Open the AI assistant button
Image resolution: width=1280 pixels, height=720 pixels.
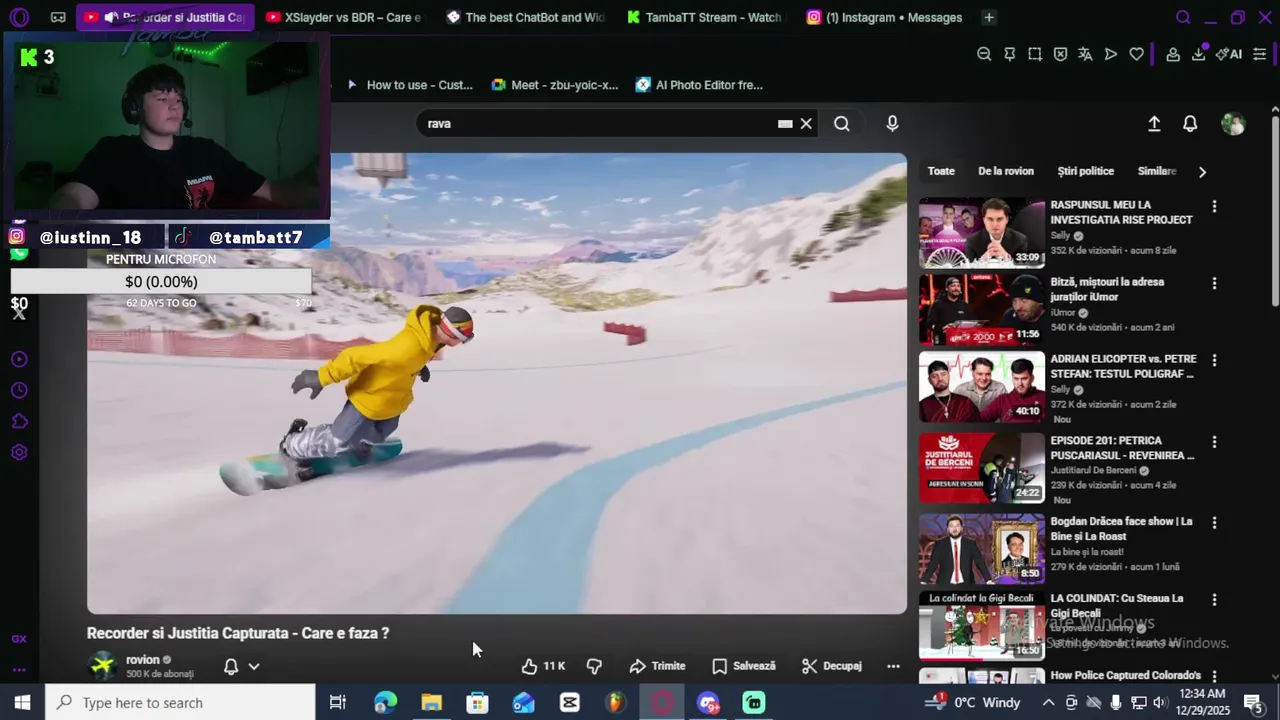click(1229, 54)
